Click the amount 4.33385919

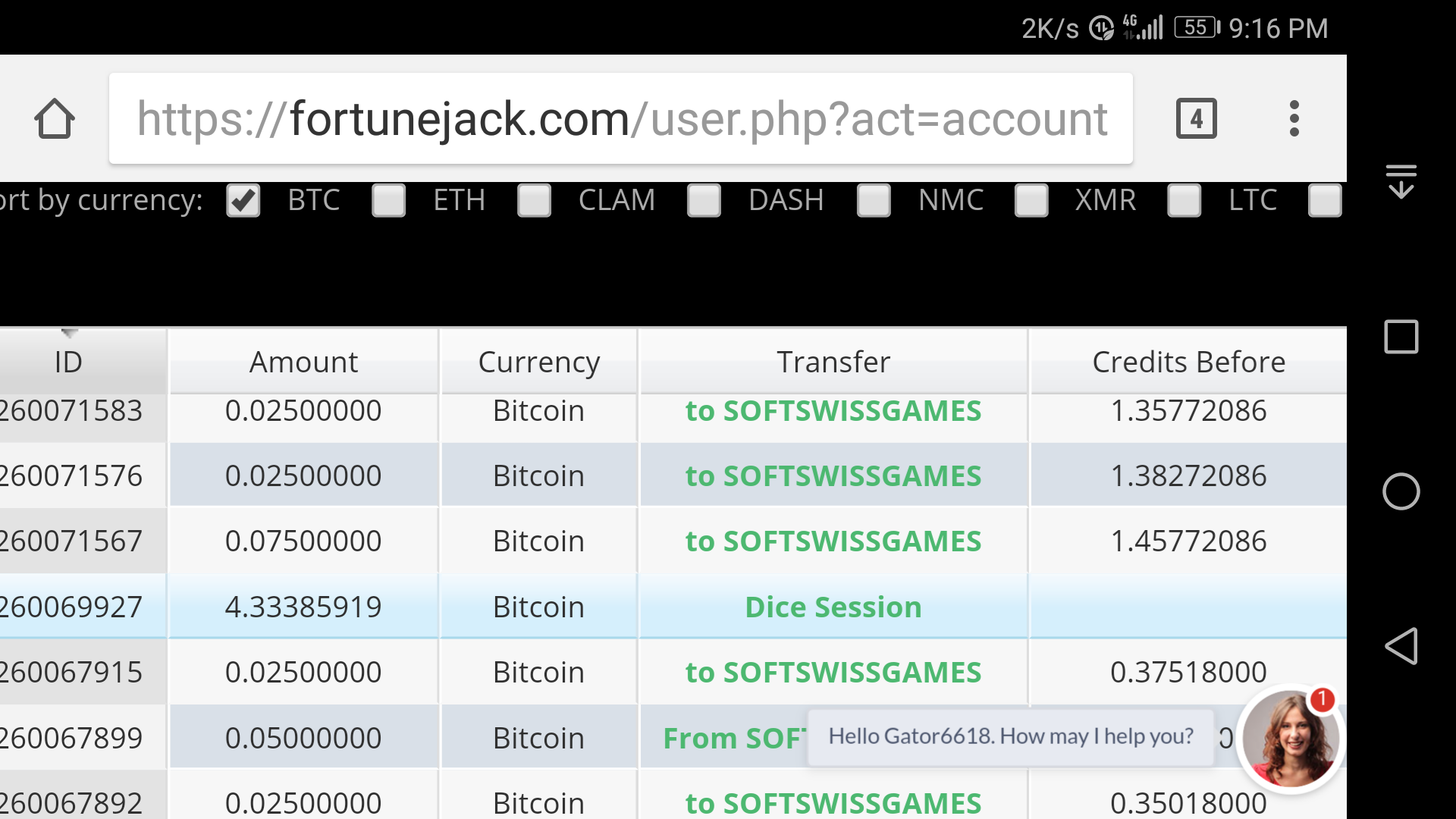pyautogui.click(x=303, y=607)
